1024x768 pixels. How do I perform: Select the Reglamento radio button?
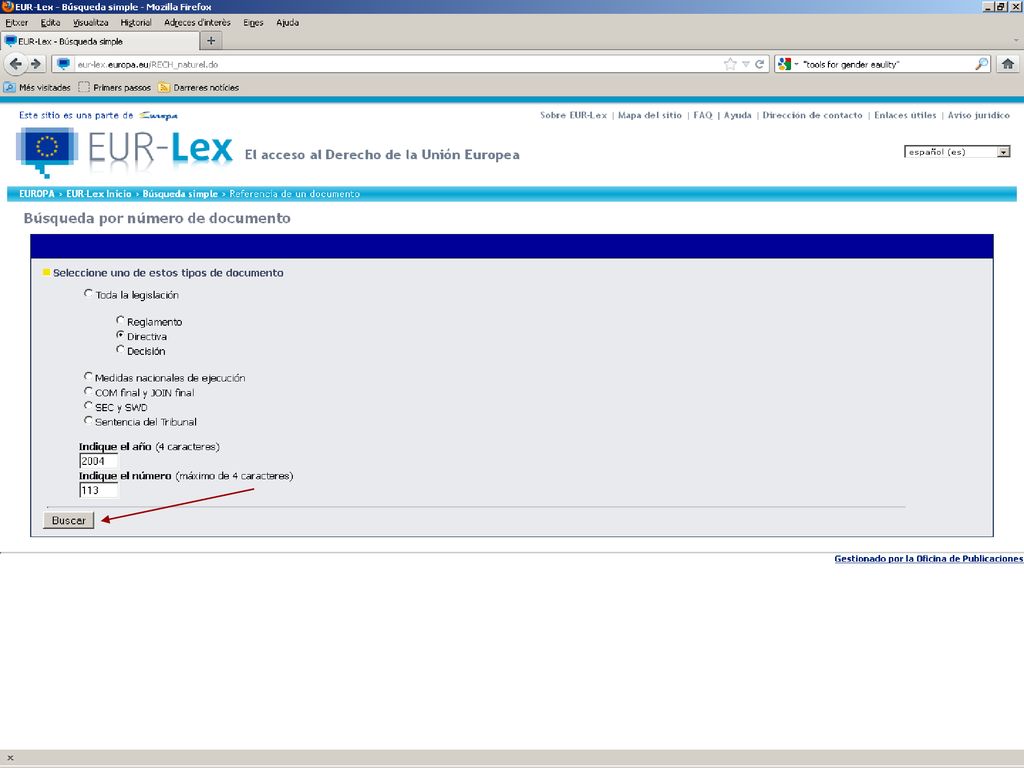120,320
